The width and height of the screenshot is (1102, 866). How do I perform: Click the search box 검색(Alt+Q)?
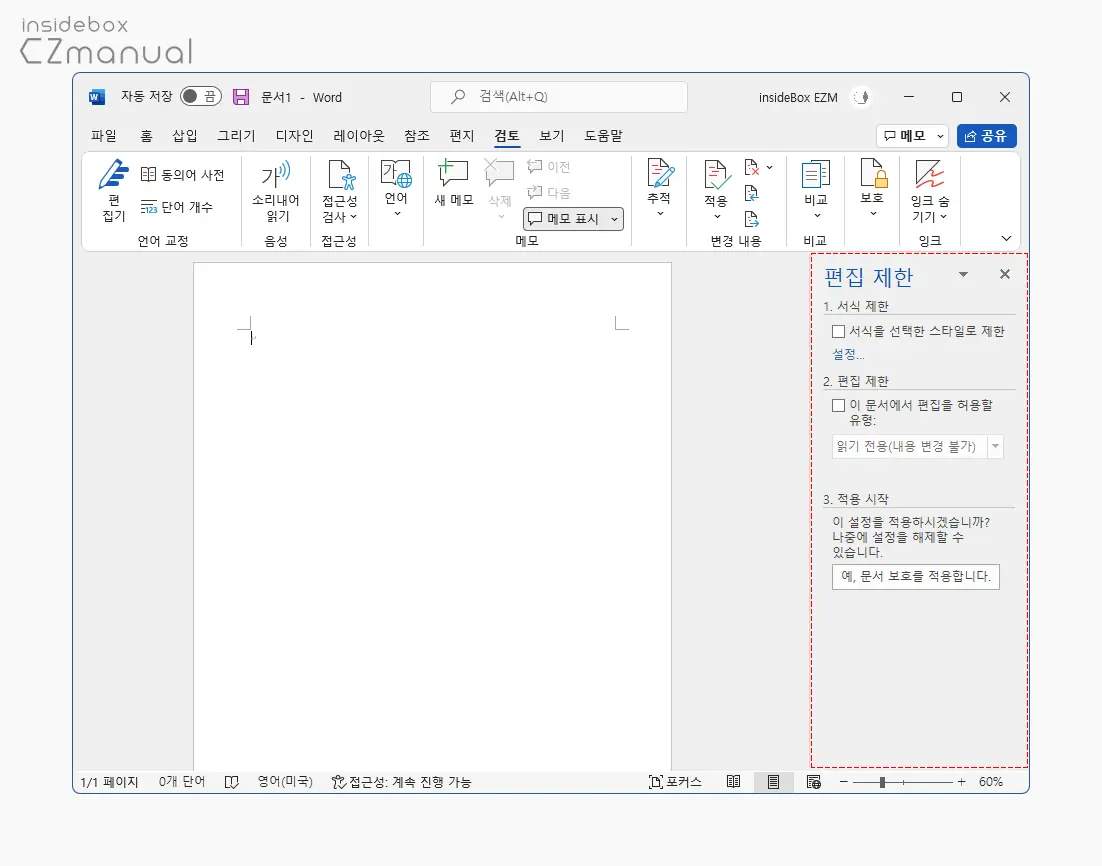[x=559, y=97]
